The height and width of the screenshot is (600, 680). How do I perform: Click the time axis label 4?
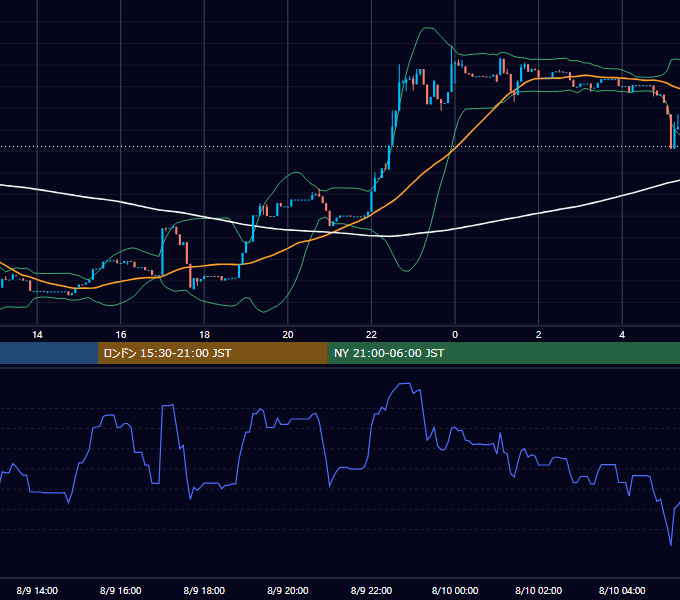622,335
